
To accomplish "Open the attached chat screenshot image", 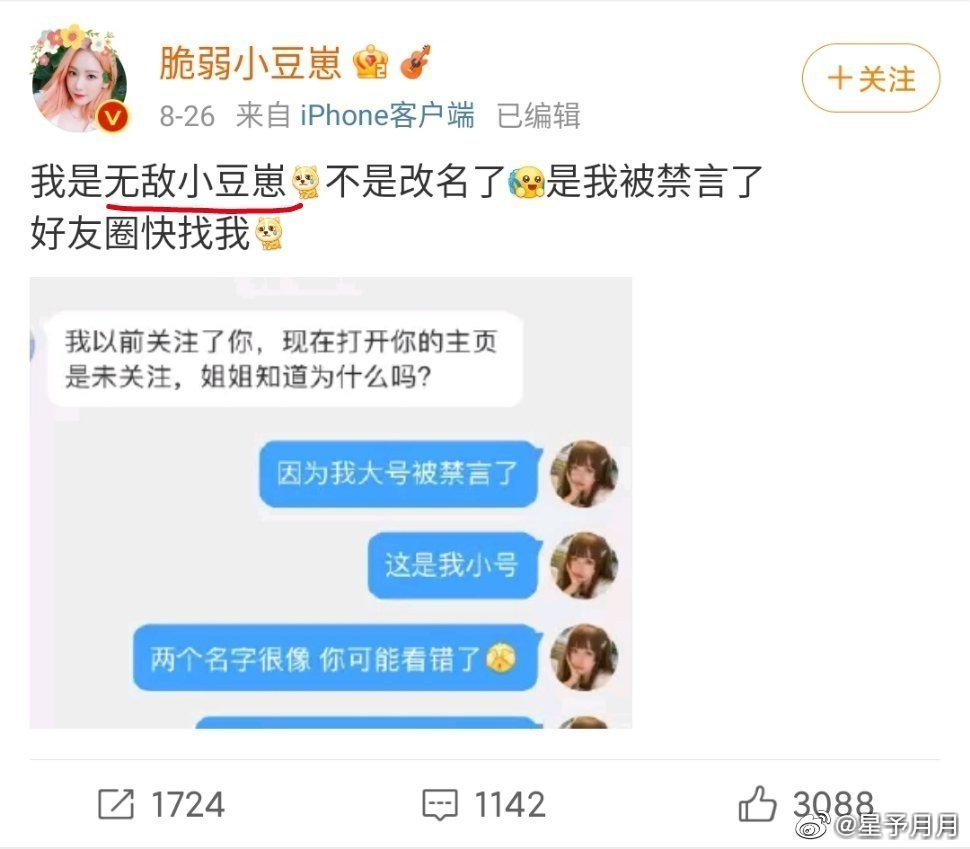I will coord(331,502).
